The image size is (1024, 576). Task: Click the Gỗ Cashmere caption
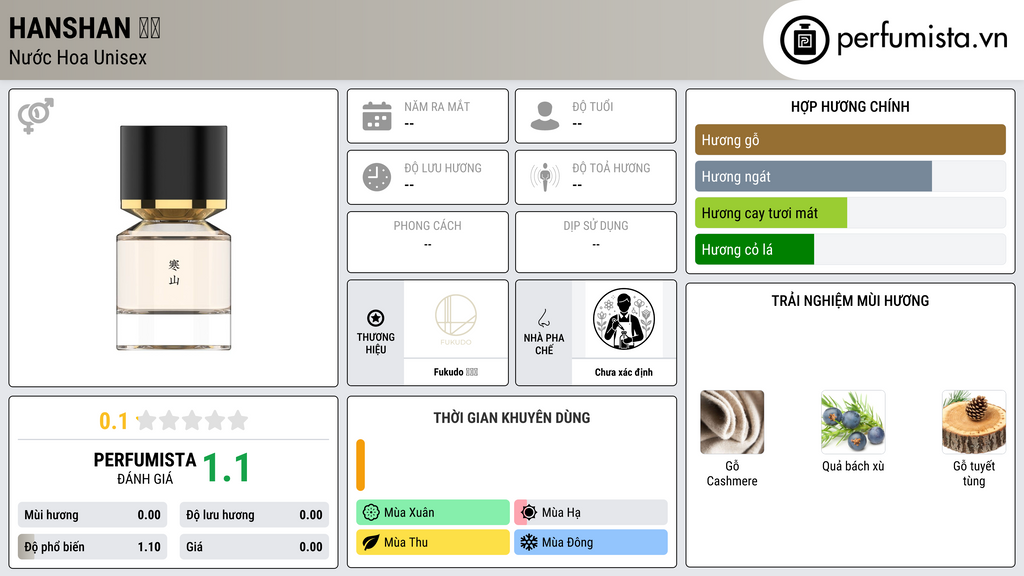point(732,473)
